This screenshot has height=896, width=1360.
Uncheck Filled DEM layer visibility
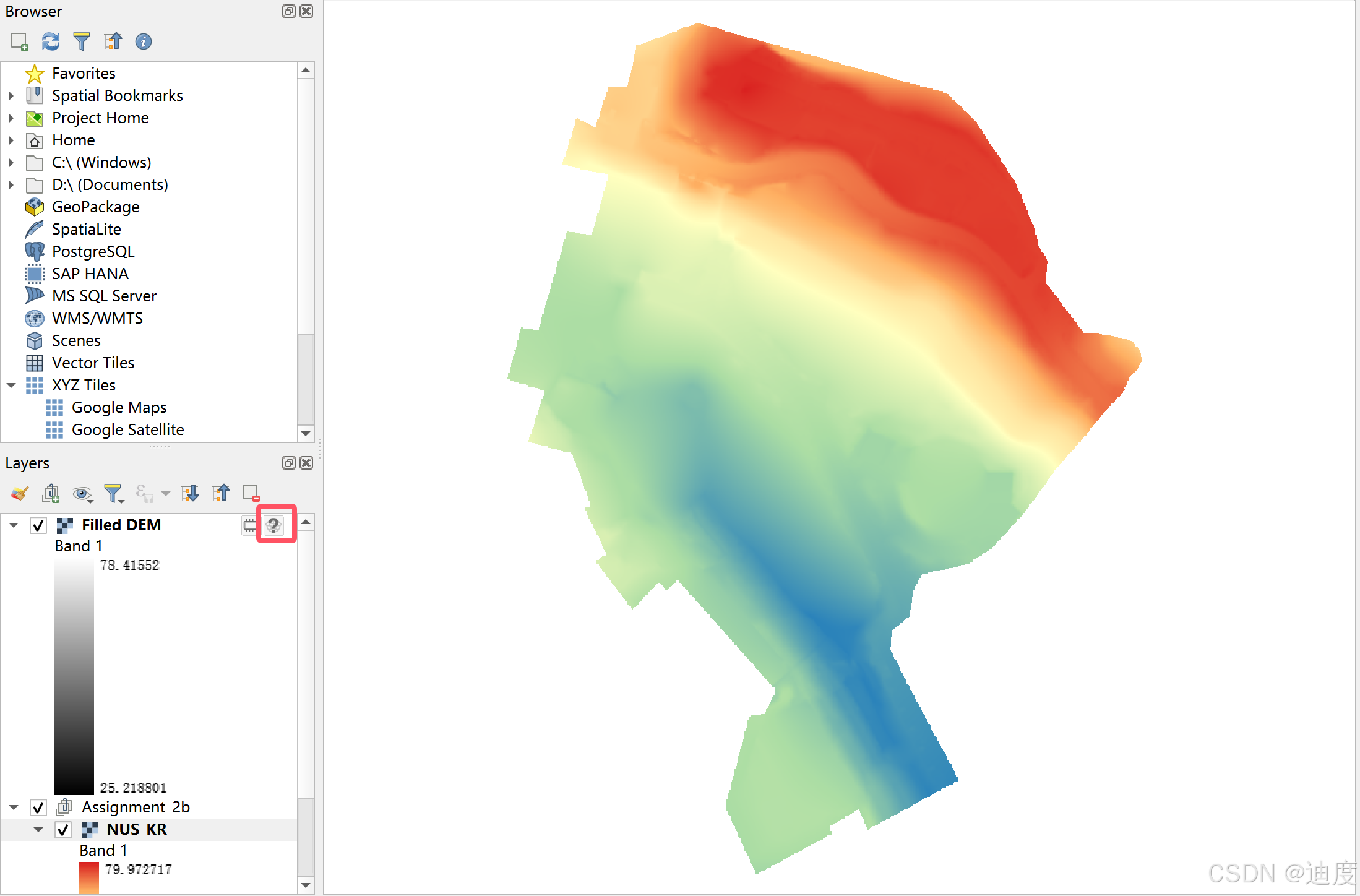coord(38,525)
